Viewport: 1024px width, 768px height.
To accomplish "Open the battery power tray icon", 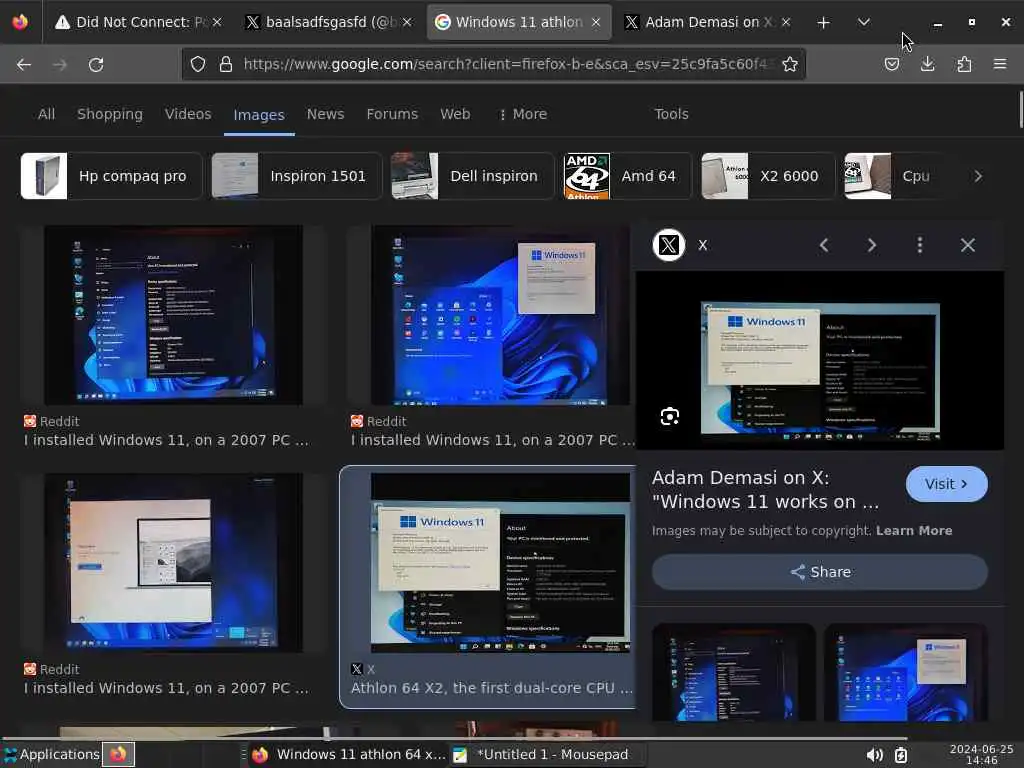I will click(x=901, y=755).
